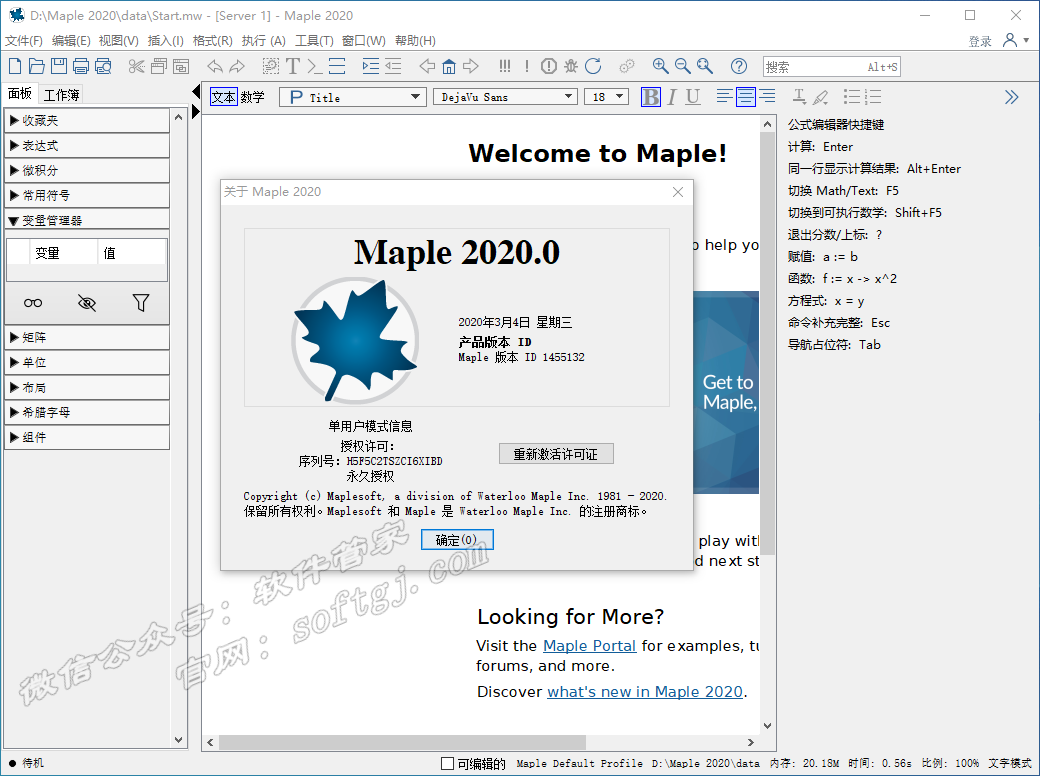Open the 文件(F) menu

point(24,40)
